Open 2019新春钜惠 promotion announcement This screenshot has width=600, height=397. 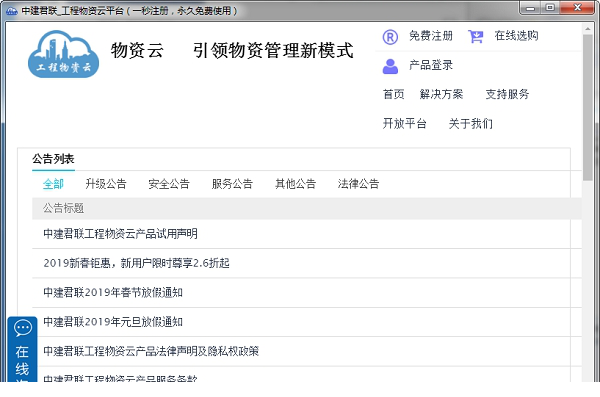coord(136,263)
